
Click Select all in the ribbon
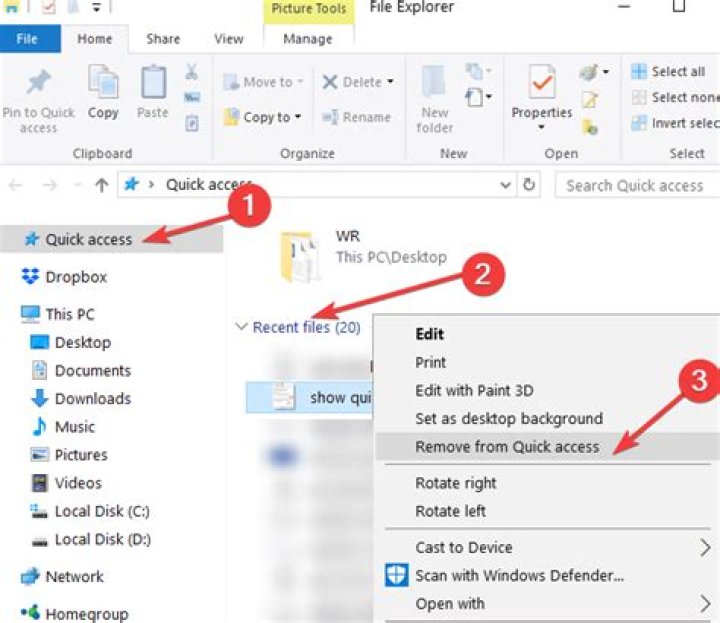669,72
